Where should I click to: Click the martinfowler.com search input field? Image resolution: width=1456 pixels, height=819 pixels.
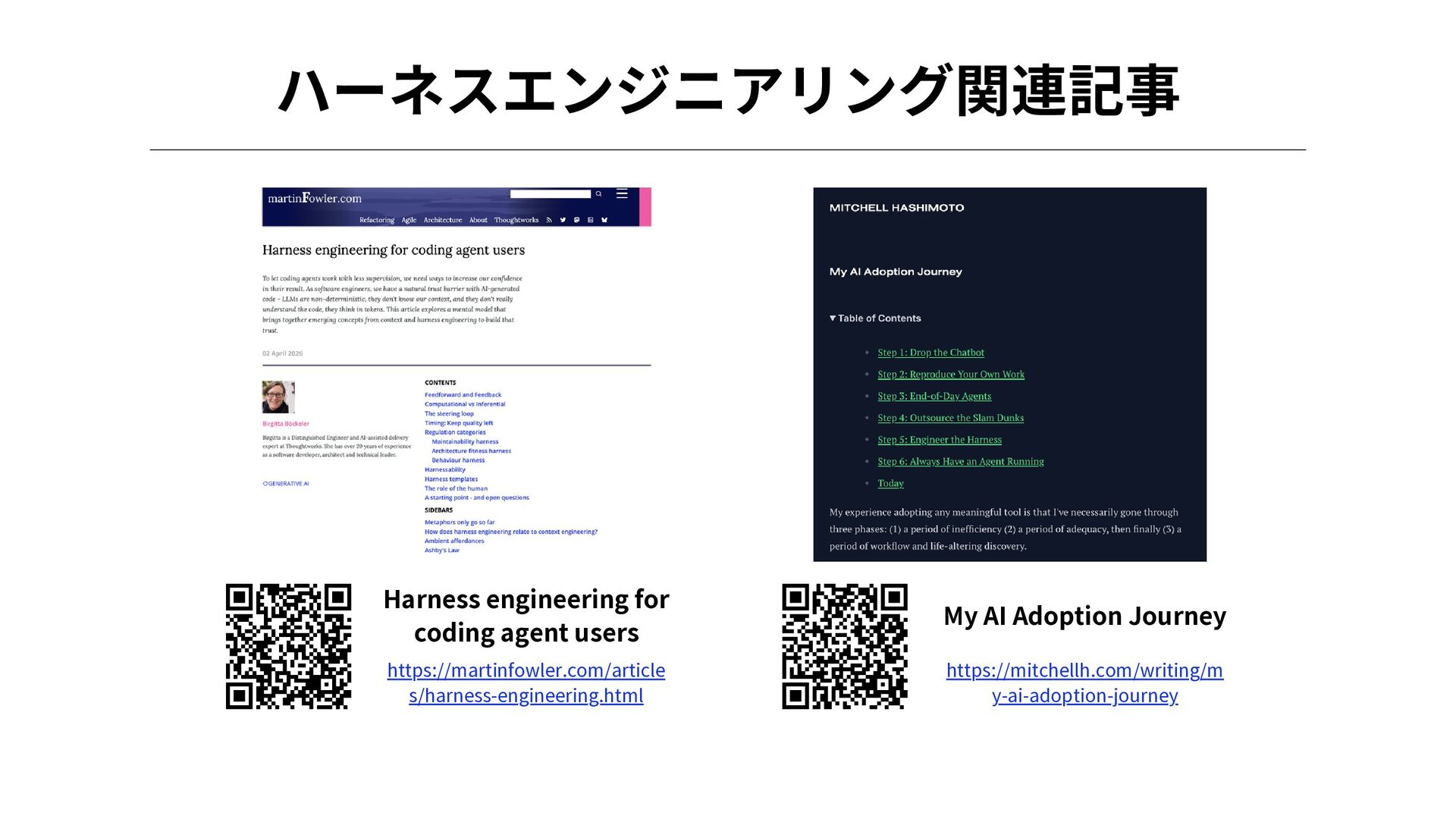551,194
